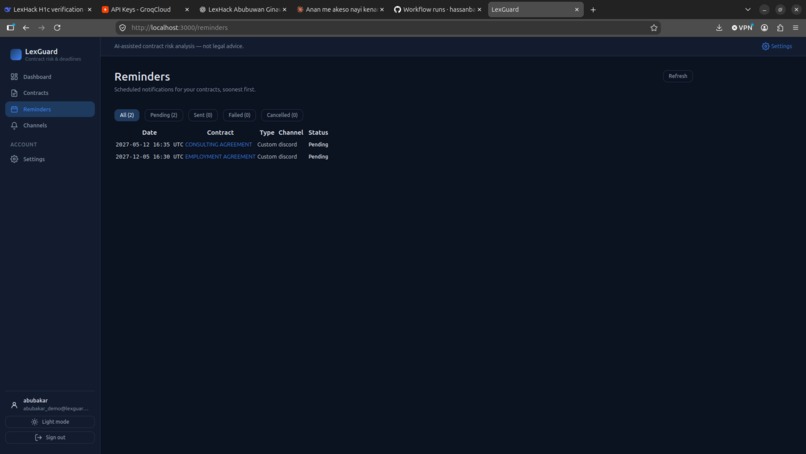This screenshot has height=454, width=806.
Task: Bookmark the page with the star icon
Action: [654, 28]
